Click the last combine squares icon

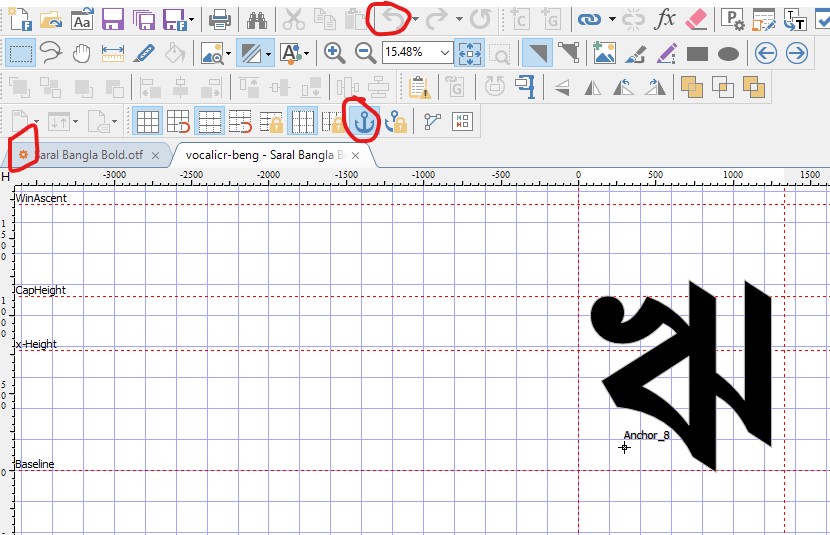pyautogui.click(x=754, y=87)
